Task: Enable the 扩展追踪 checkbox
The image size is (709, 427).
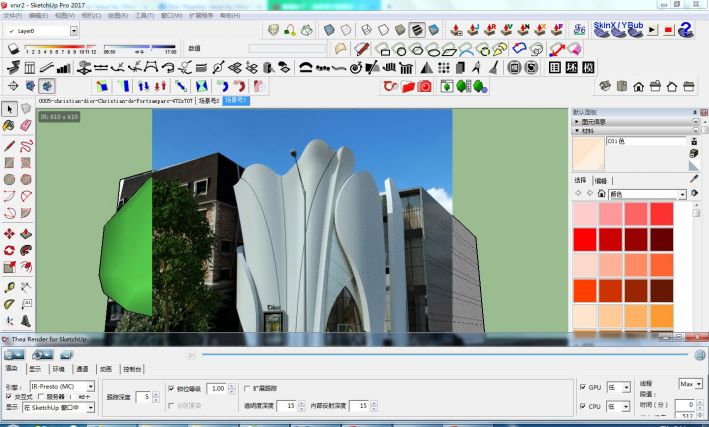Action: (x=247, y=388)
